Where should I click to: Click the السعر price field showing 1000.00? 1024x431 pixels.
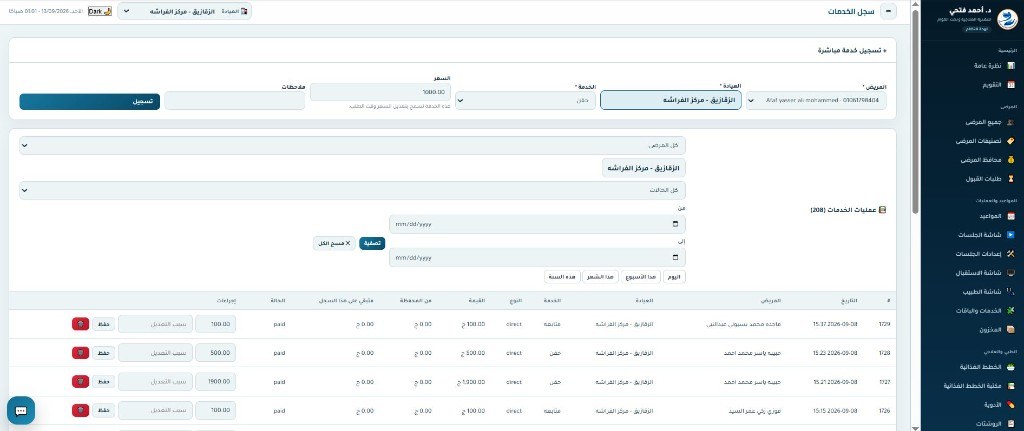(x=380, y=92)
